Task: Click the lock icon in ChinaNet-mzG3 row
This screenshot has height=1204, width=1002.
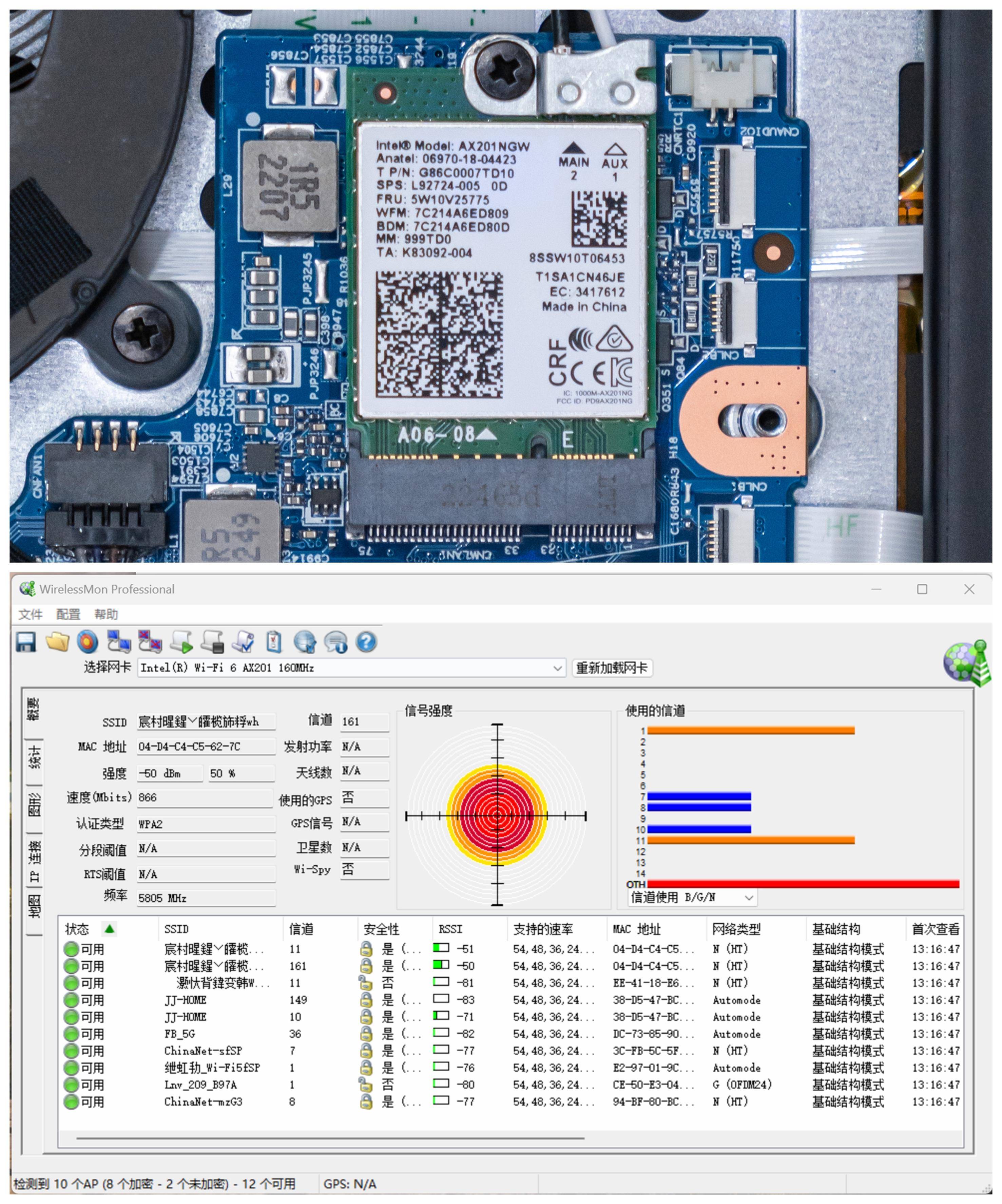Action: click(x=366, y=1102)
